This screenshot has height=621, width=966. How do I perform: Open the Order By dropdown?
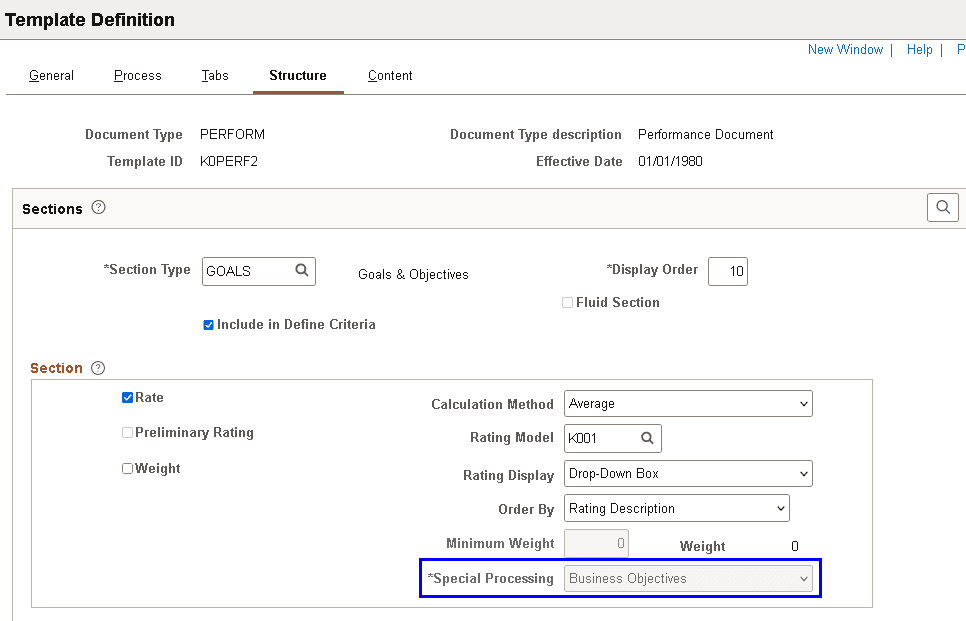pos(780,508)
